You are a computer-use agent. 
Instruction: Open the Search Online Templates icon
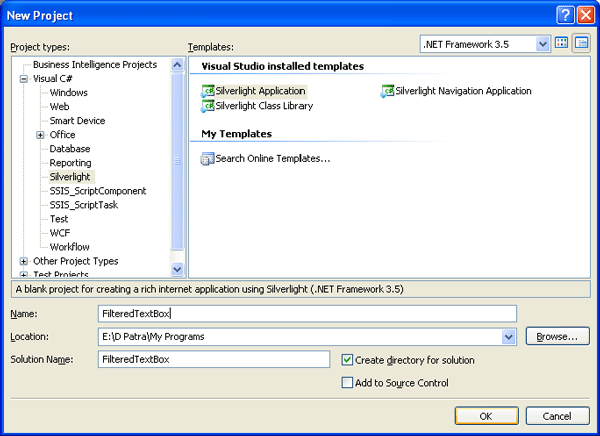(x=208, y=158)
